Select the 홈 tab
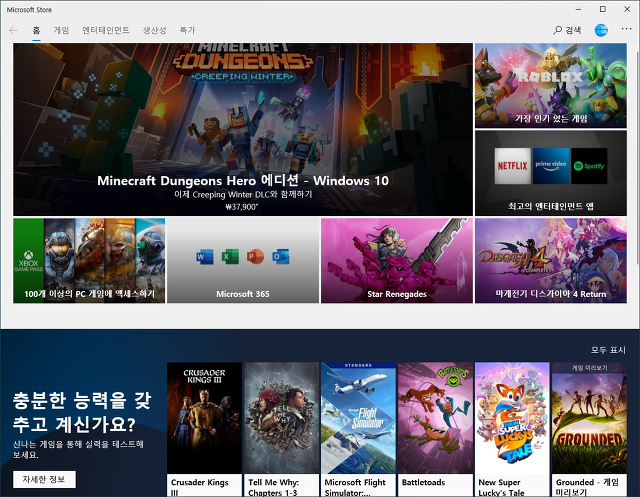 tap(36, 30)
